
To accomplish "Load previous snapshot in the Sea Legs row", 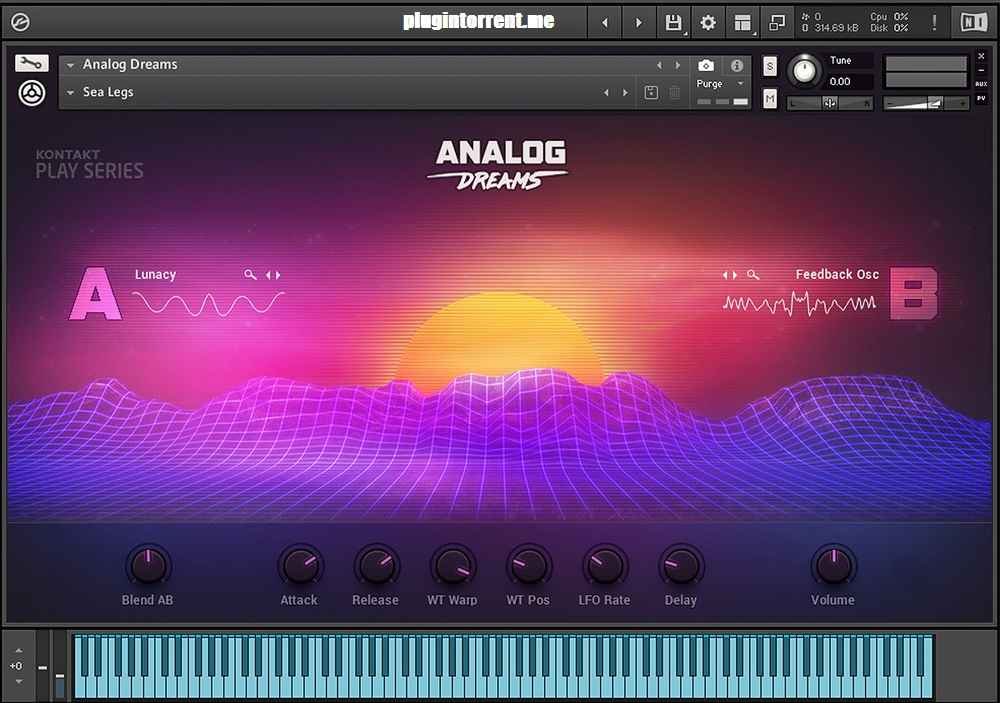I will tap(606, 92).
